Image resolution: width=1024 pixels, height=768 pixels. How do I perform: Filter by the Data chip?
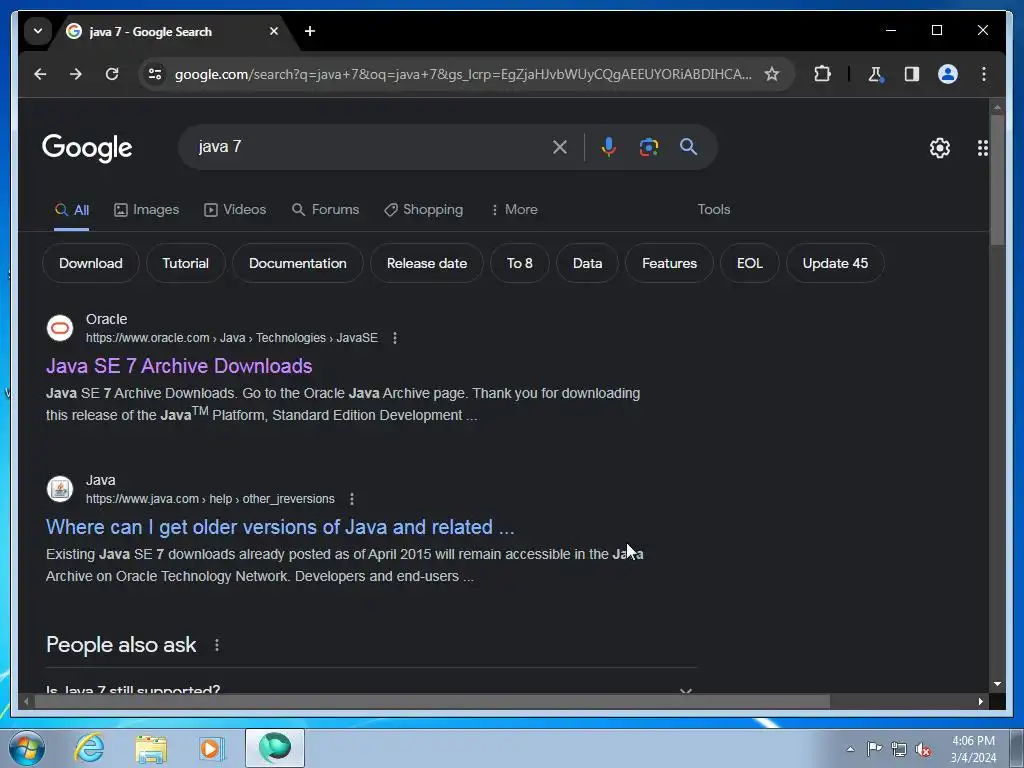[x=587, y=263]
